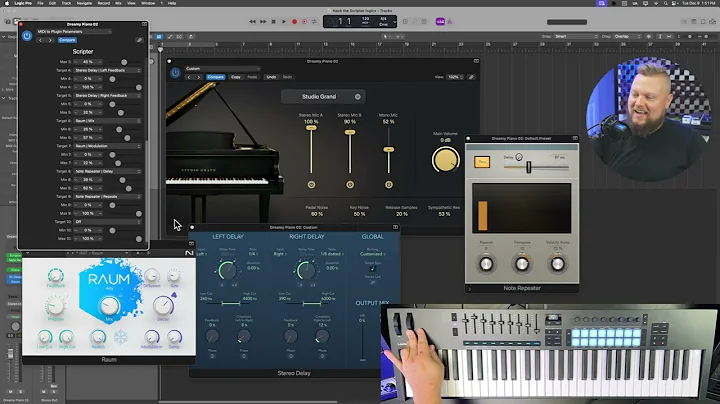Viewport: 720px width, 404px height.
Task: Click Compare in the Studio Grand window
Action: click(x=215, y=77)
